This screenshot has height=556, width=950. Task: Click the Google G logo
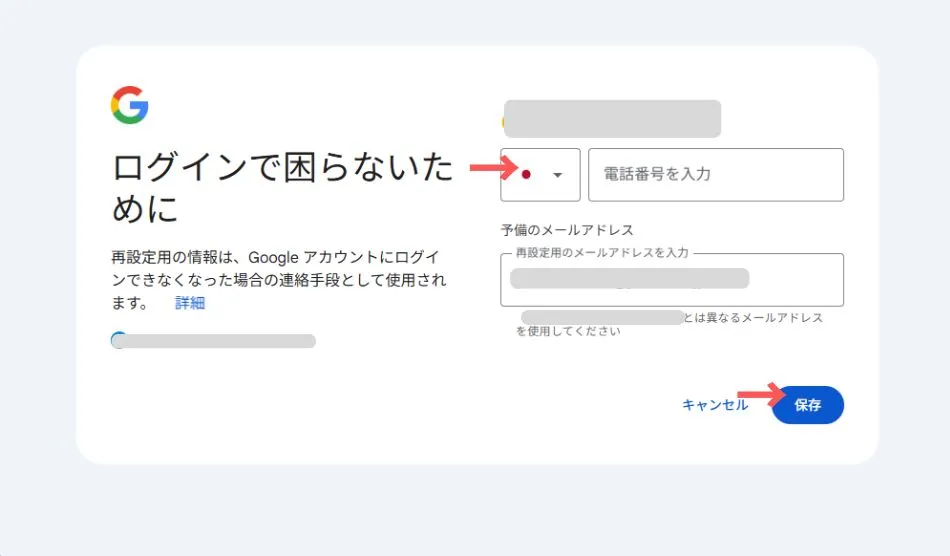coord(130,105)
